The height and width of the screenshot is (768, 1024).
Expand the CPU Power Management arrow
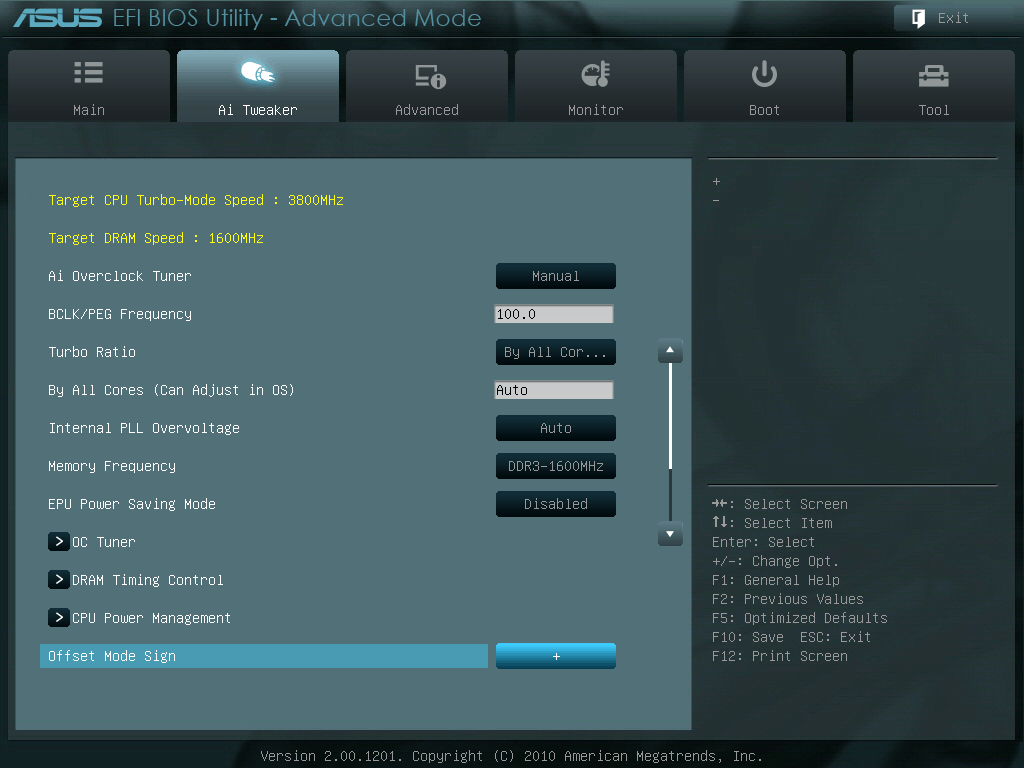pos(59,617)
